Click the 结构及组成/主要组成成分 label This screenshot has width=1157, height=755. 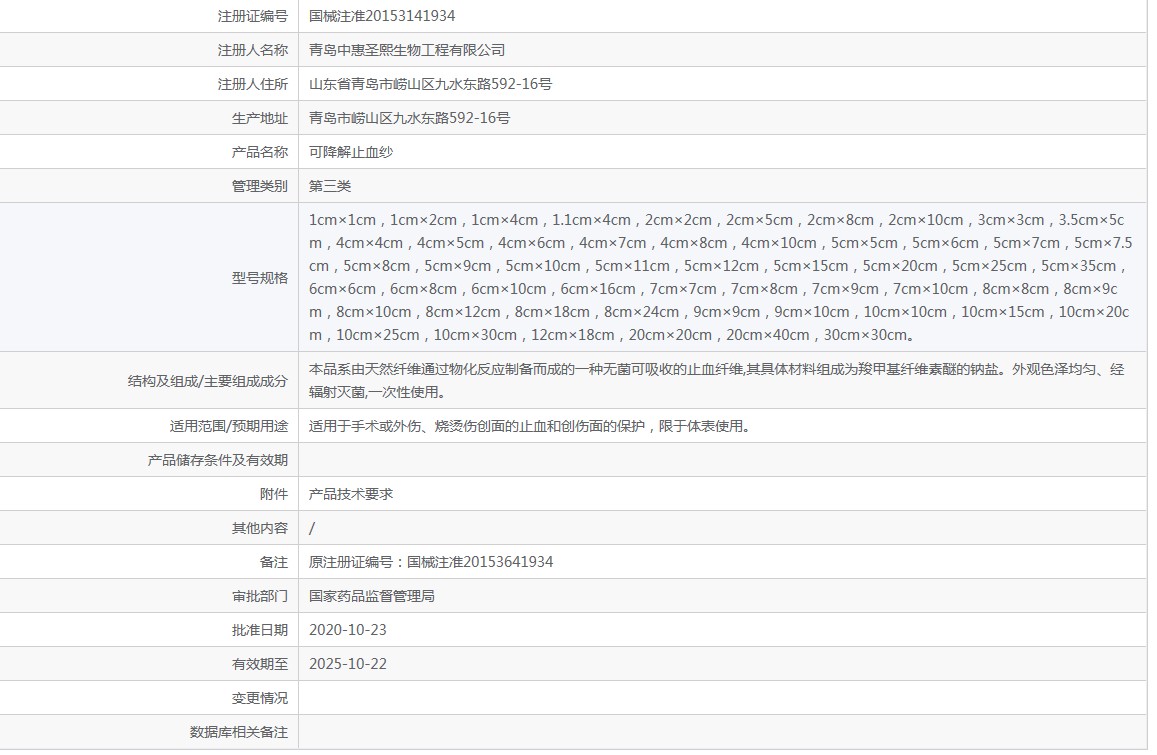(x=207, y=381)
